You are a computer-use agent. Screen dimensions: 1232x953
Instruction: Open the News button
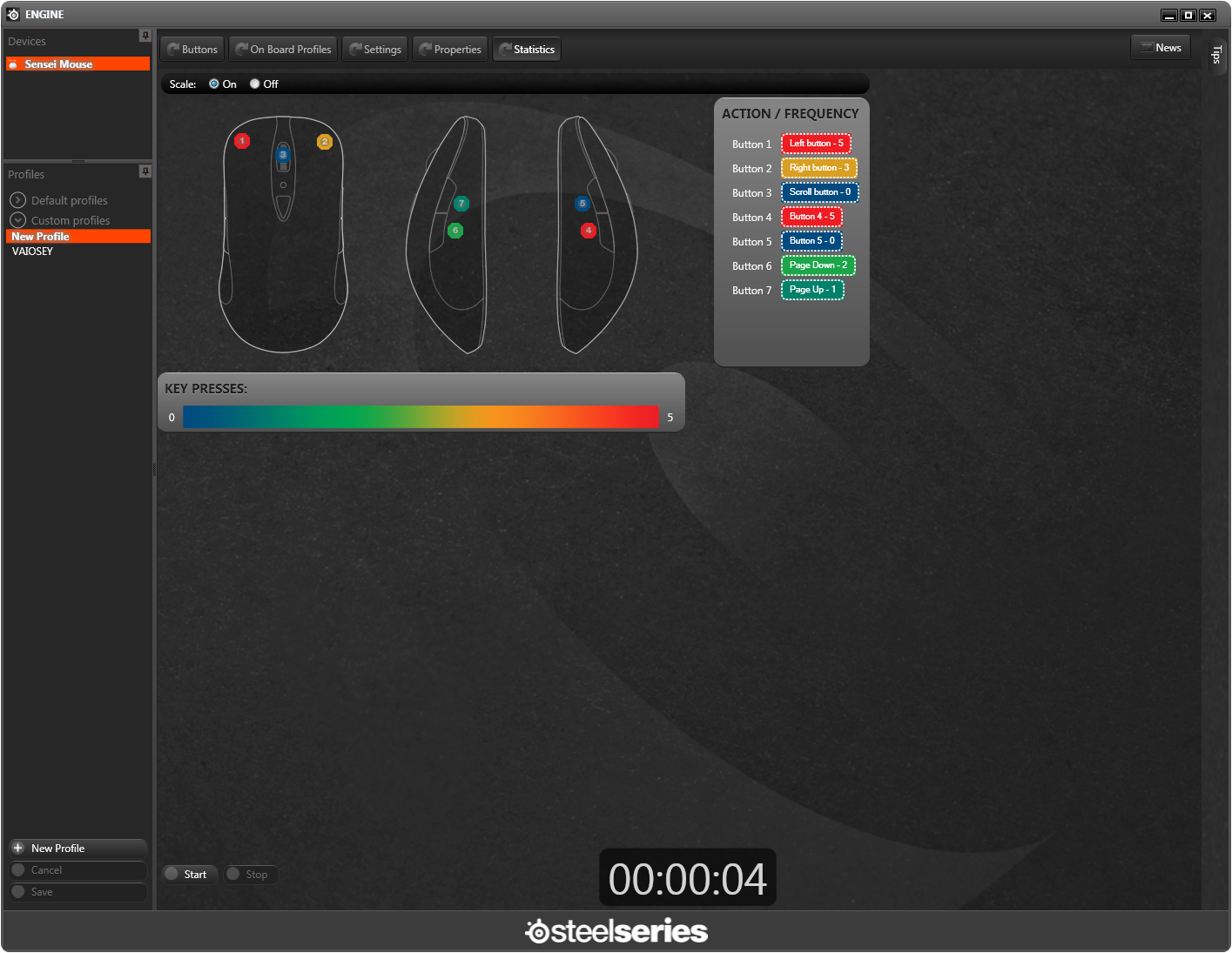click(x=1161, y=48)
